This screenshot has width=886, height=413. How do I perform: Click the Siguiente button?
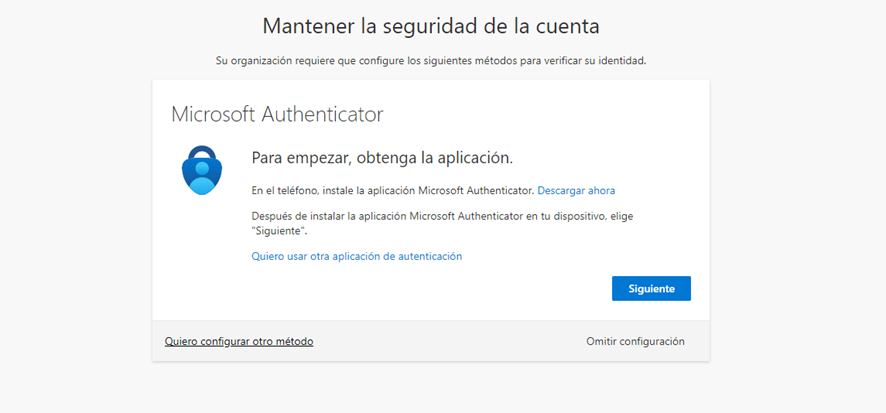[651, 288]
